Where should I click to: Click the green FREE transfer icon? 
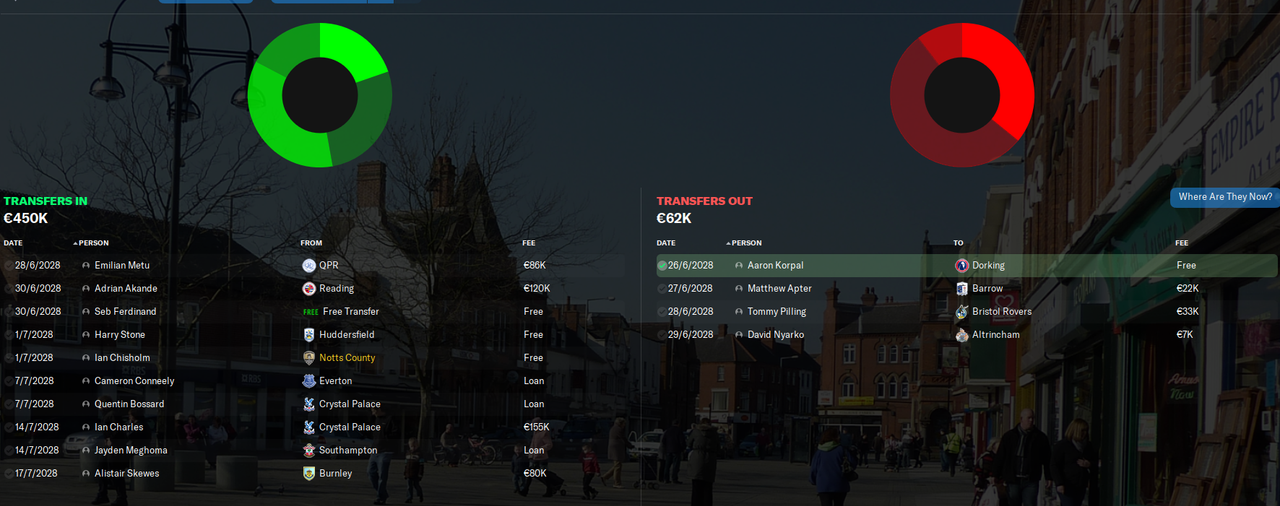[x=311, y=312]
